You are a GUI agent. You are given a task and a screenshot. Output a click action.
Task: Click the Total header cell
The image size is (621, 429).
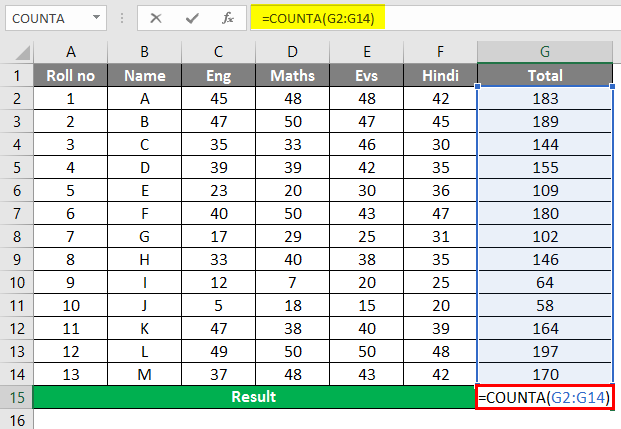[x=545, y=75]
